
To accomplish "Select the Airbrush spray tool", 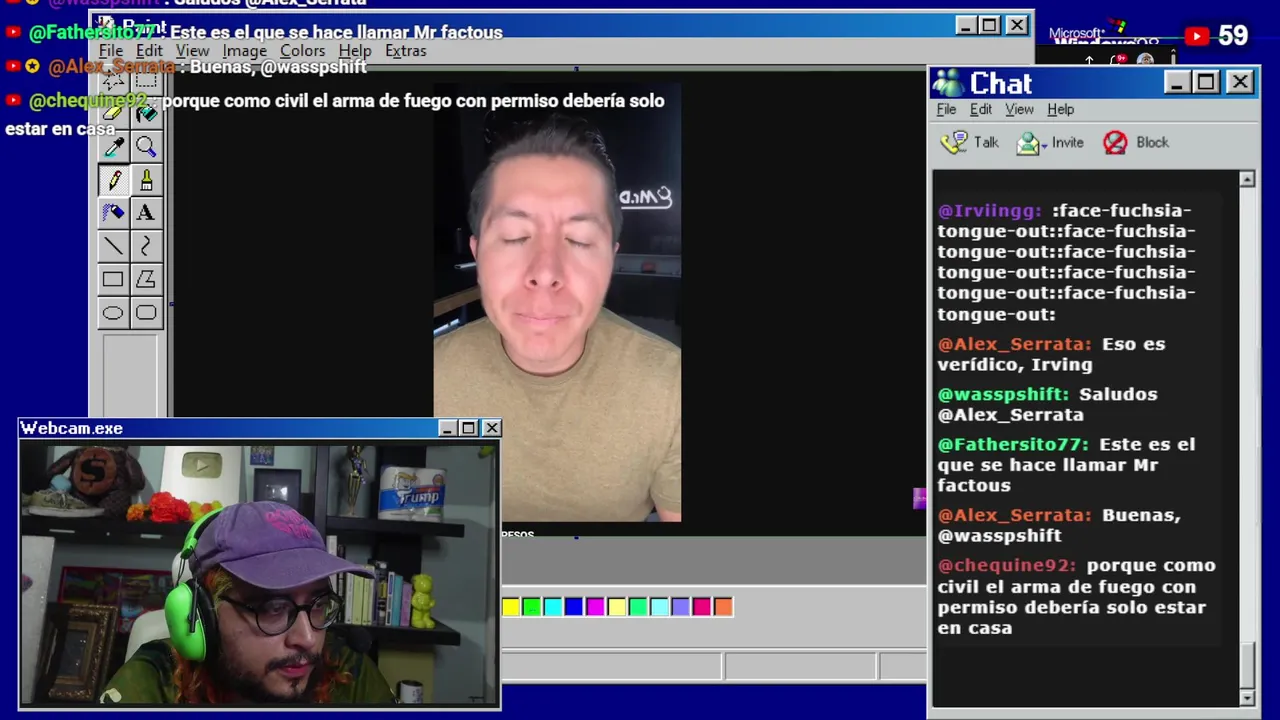I will click(113, 213).
